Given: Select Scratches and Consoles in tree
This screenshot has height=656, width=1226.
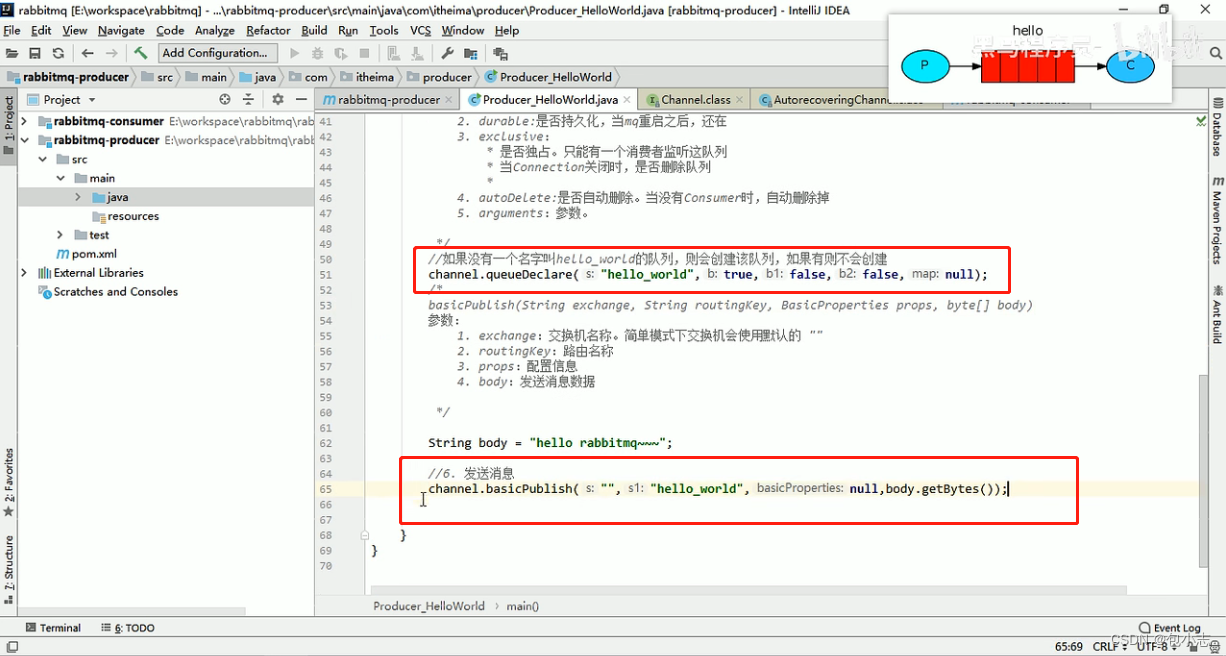Looking at the screenshot, I should [109, 292].
